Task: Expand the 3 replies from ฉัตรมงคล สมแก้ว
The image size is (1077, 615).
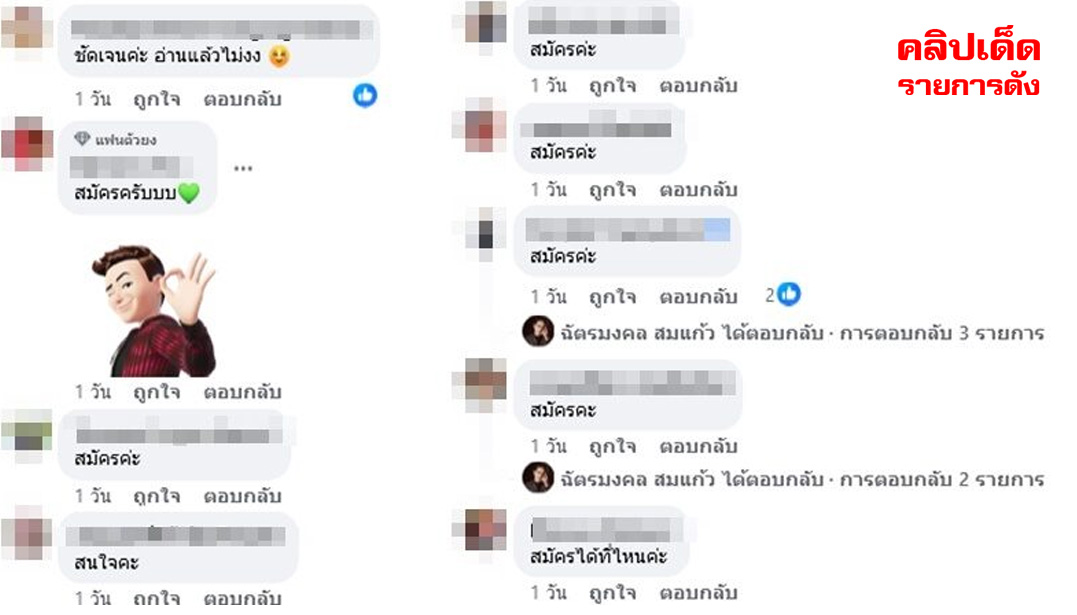Action: click(802, 333)
